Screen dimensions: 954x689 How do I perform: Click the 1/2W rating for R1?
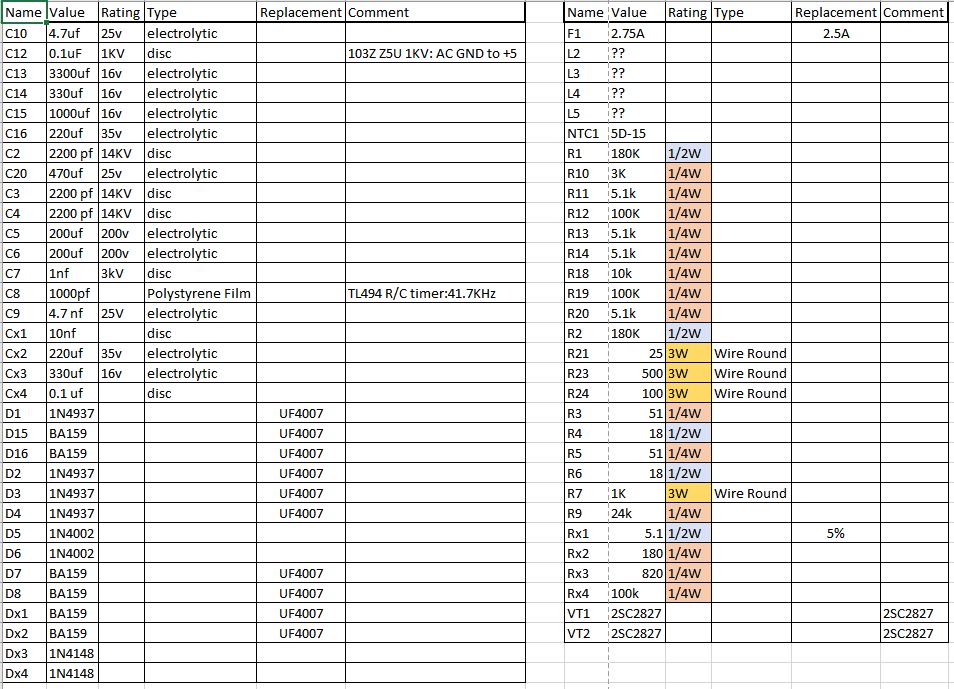688,153
